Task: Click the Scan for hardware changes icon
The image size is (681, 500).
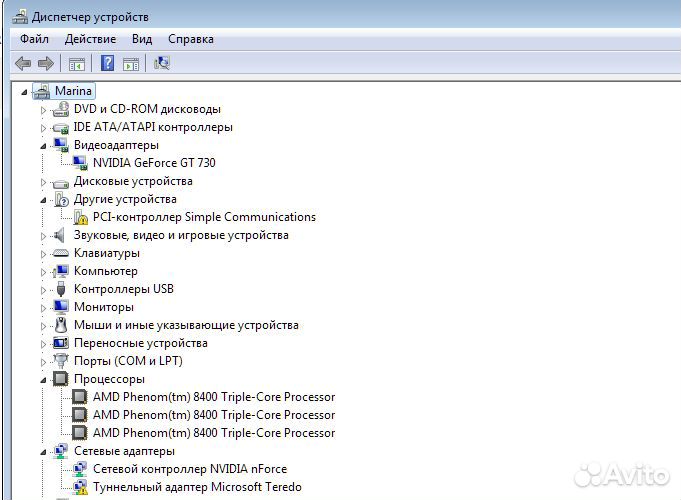Action: click(162, 63)
